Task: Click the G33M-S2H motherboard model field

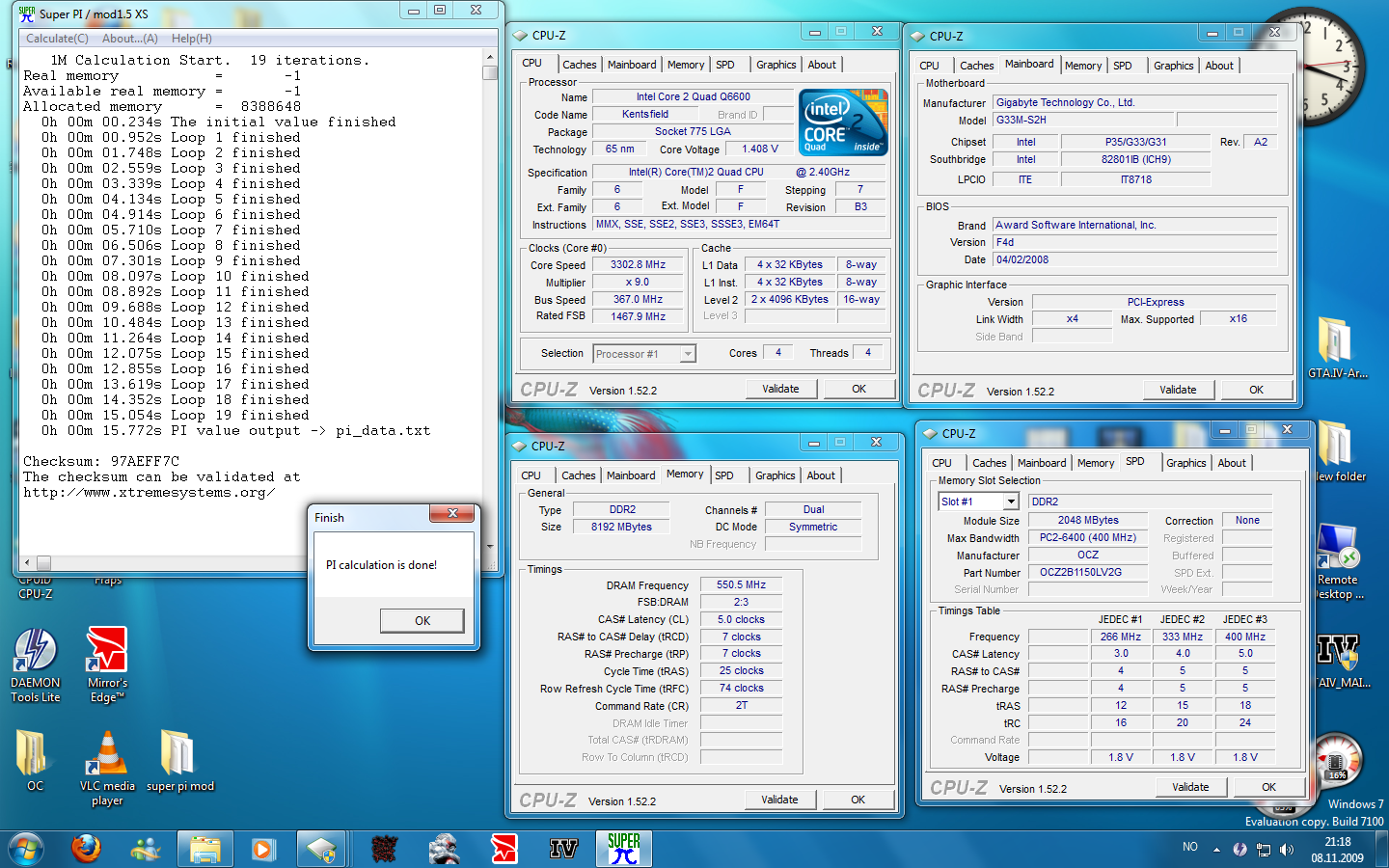Action: pos(1084,121)
